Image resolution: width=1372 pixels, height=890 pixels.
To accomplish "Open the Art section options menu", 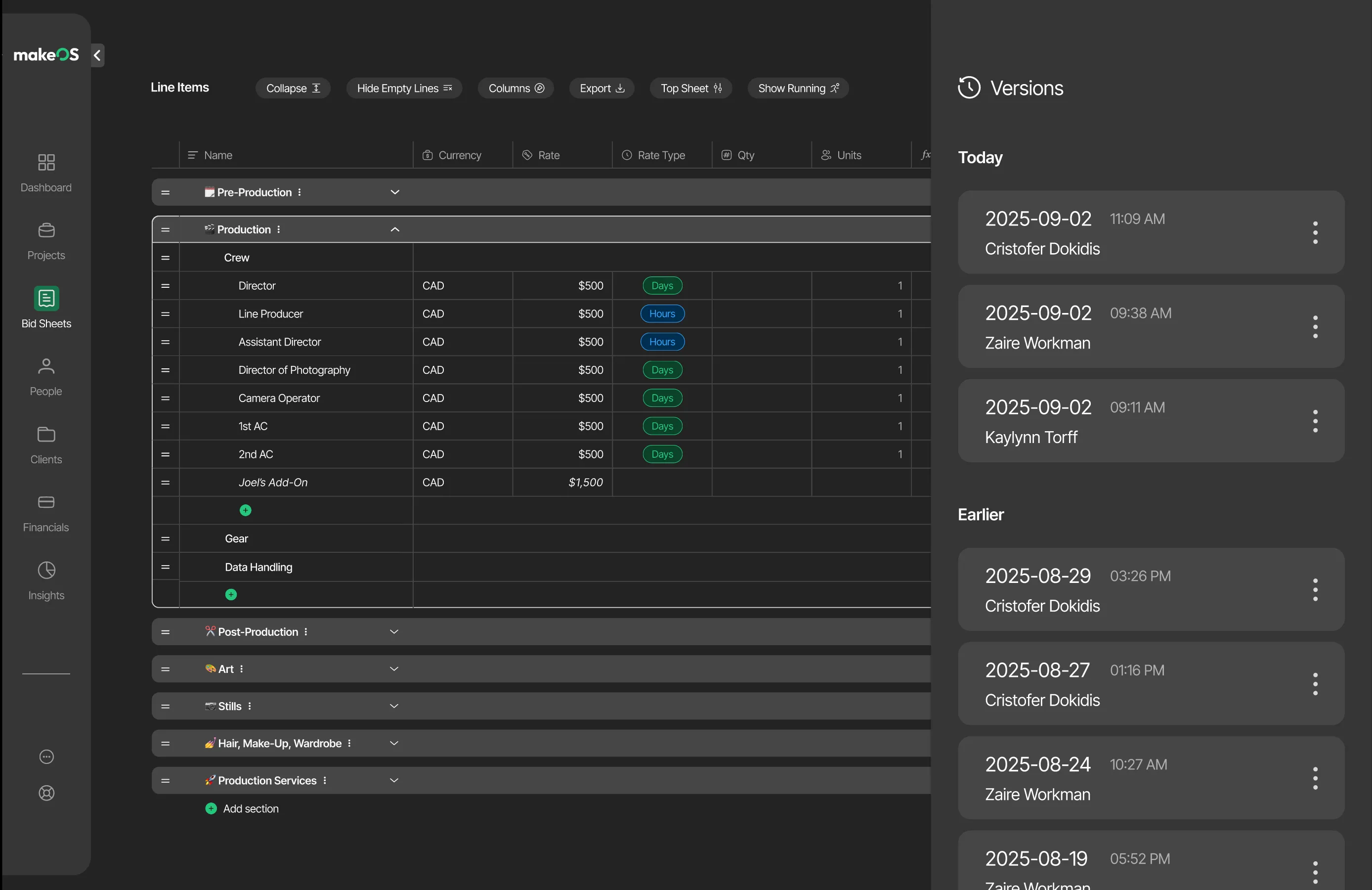I will click(x=242, y=668).
